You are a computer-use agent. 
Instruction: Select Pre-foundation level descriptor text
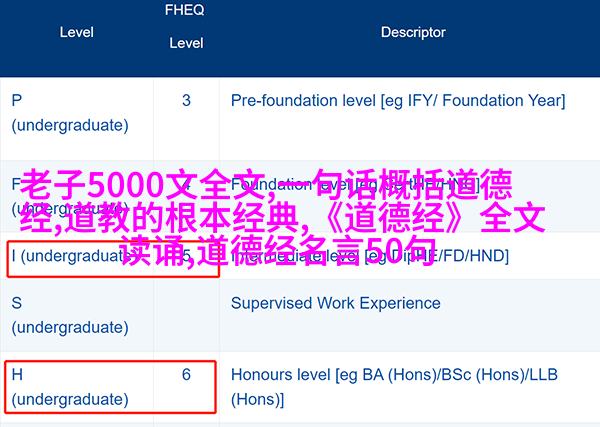[x=398, y=101]
